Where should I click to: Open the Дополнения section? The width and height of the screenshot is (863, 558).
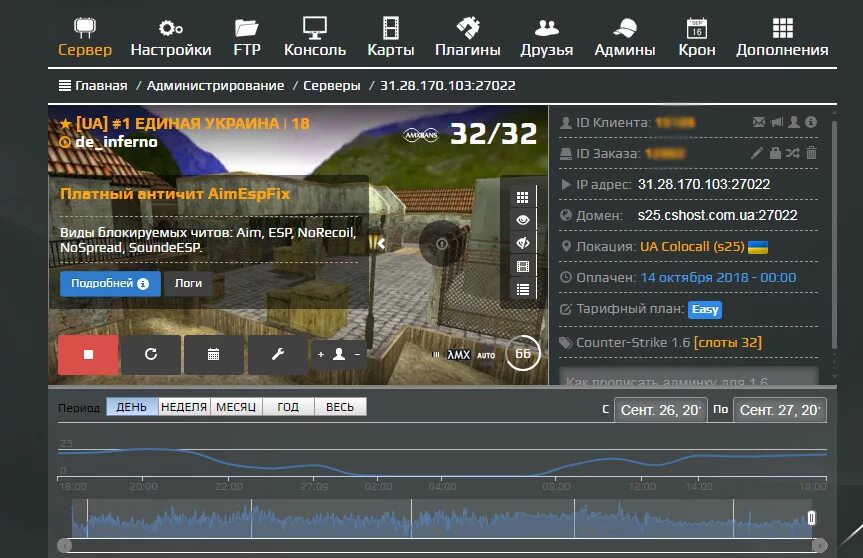coord(782,37)
